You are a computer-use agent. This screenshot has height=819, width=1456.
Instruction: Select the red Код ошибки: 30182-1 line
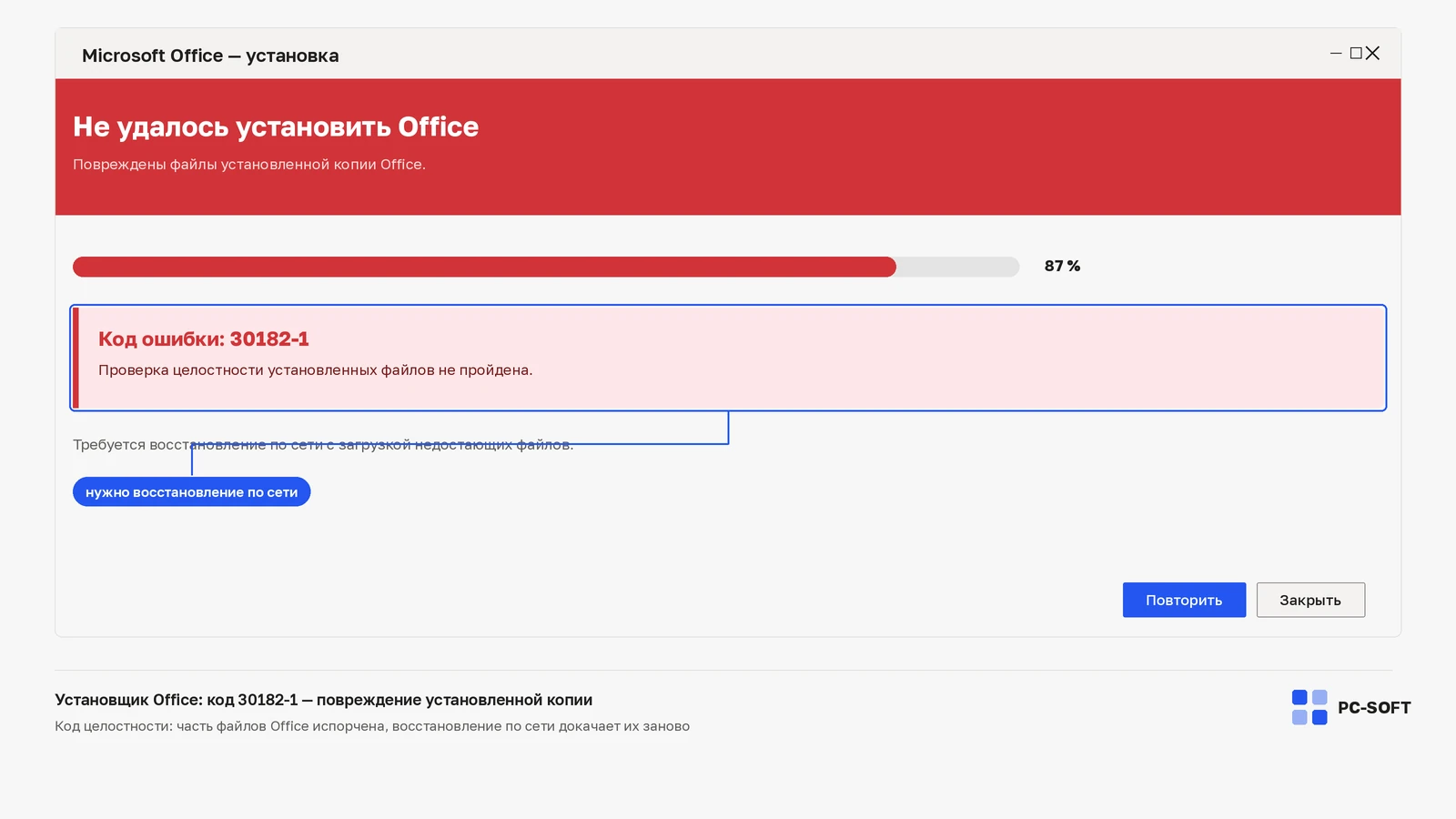point(204,339)
